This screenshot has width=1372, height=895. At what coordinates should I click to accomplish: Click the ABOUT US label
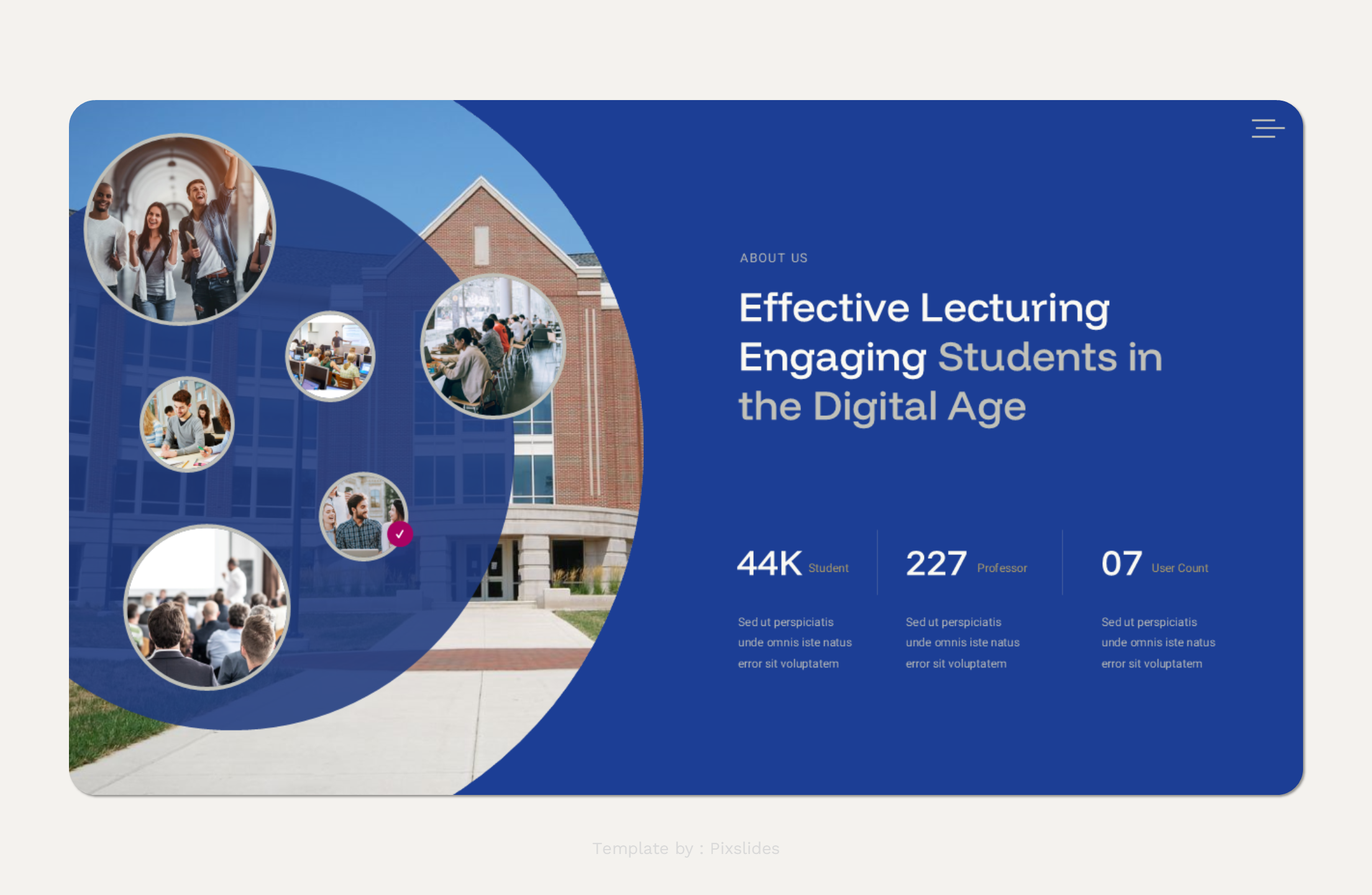(774, 258)
